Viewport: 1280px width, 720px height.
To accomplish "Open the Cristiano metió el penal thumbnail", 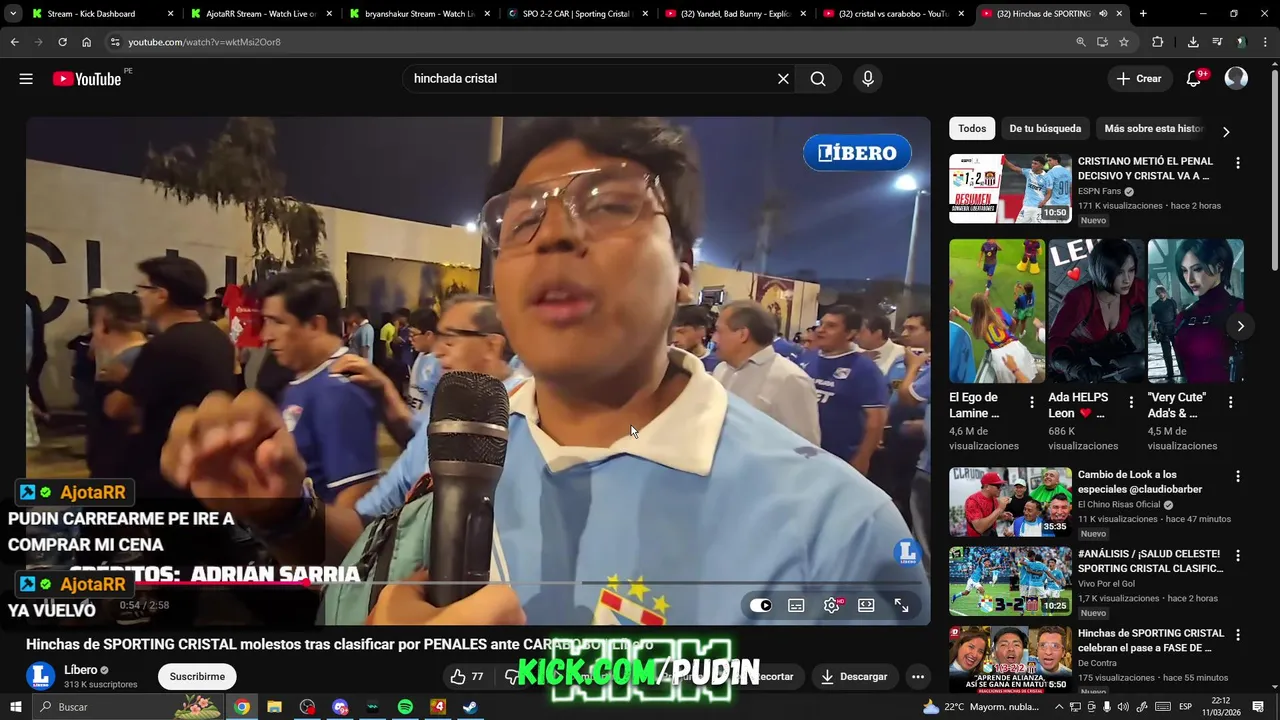I will tap(1010, 188).
